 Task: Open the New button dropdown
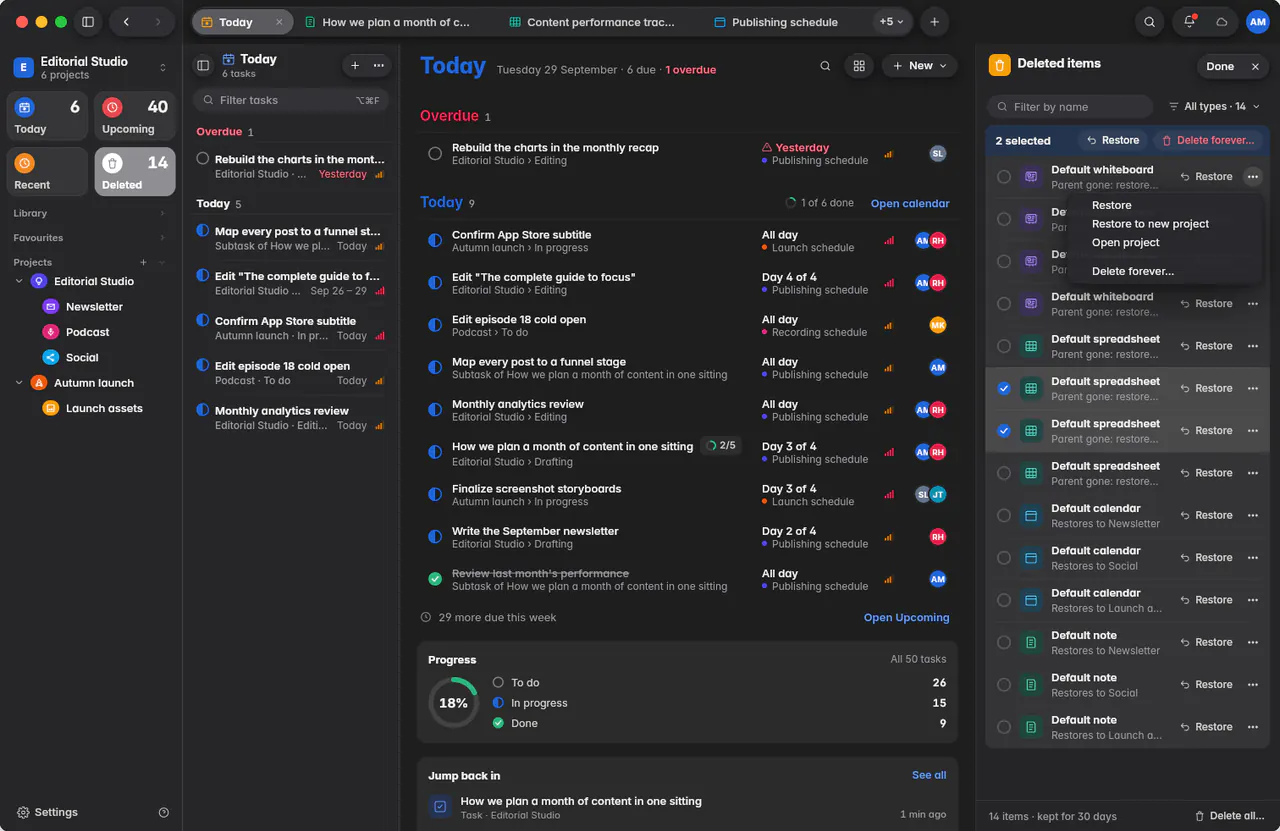point(920,66)
